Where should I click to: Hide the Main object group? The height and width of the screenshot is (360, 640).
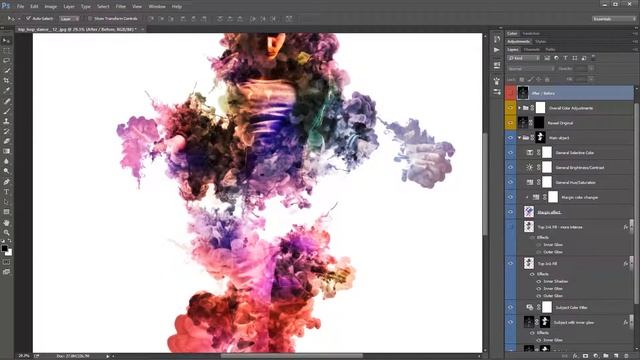[510, 138]
